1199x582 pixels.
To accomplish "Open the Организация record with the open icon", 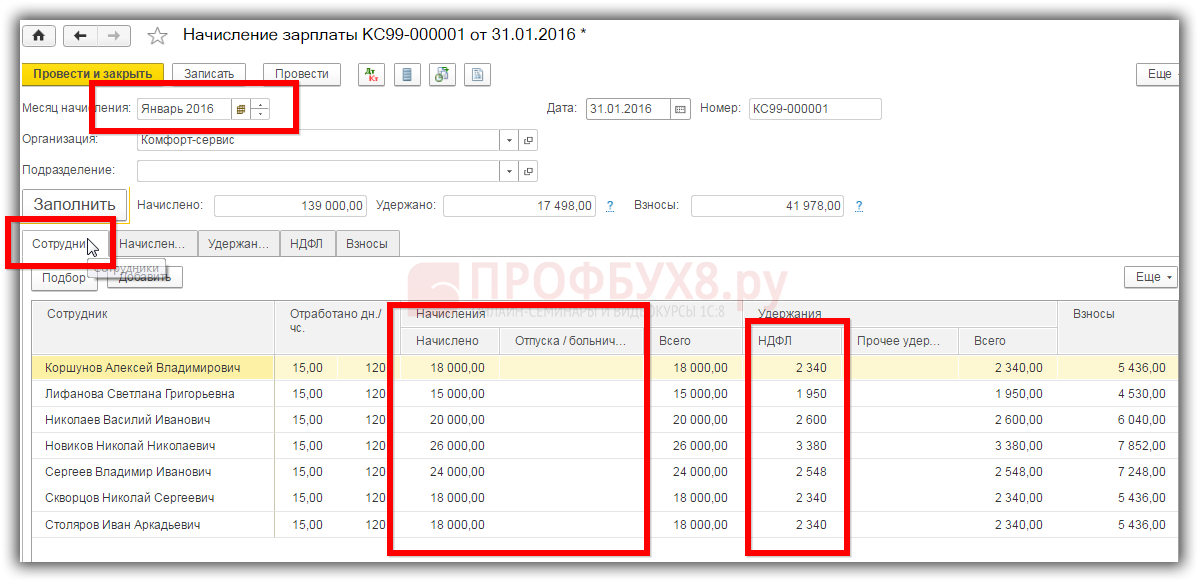I will 529,141.
